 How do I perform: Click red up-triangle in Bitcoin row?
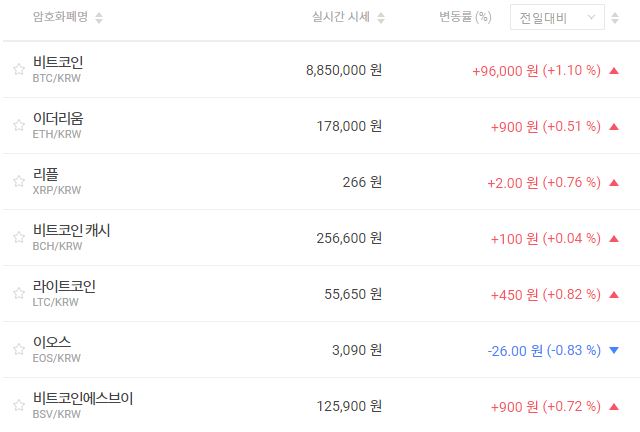click(x=613, y=70)
